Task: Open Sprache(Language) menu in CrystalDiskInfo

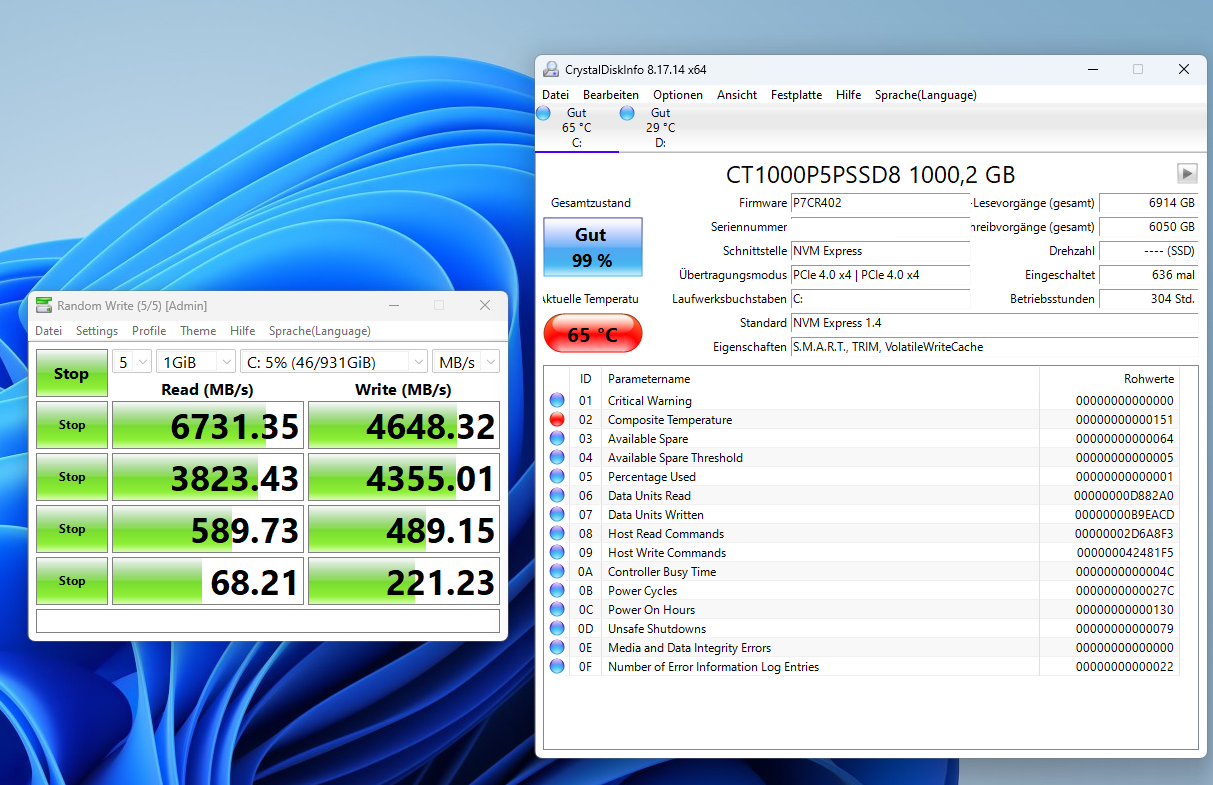Action: click(x=926, y=95)
